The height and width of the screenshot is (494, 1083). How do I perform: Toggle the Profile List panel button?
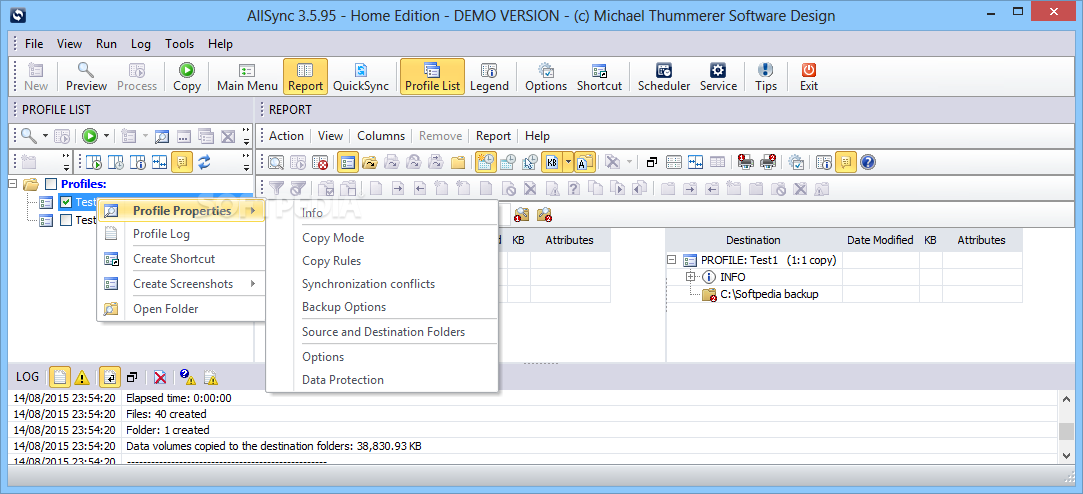pos(432,77)
